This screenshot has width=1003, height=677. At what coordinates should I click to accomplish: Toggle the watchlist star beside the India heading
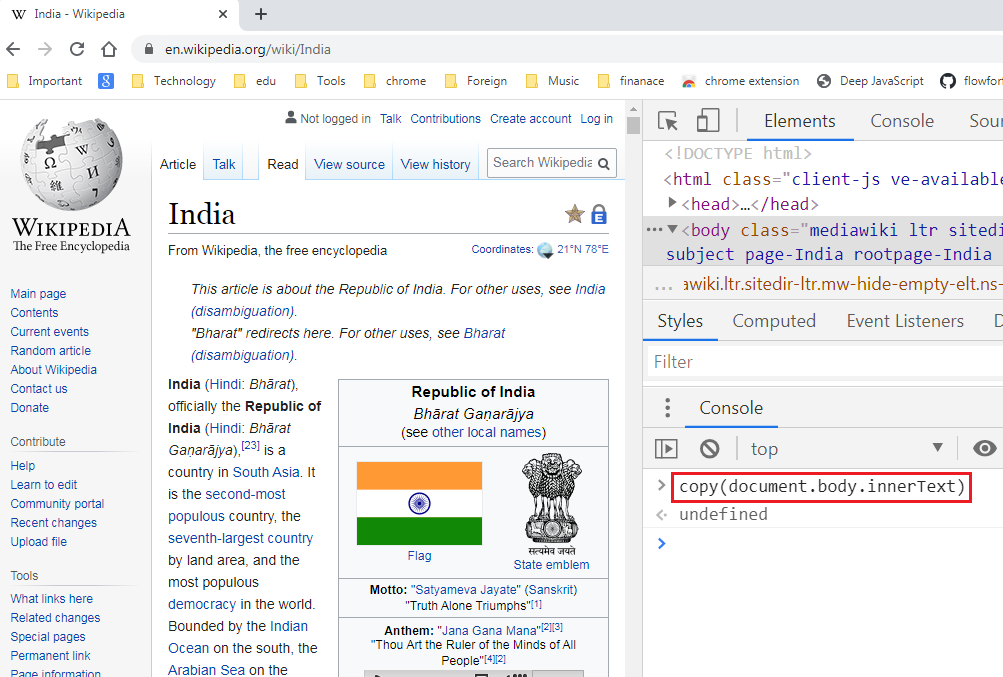[574, 214]
